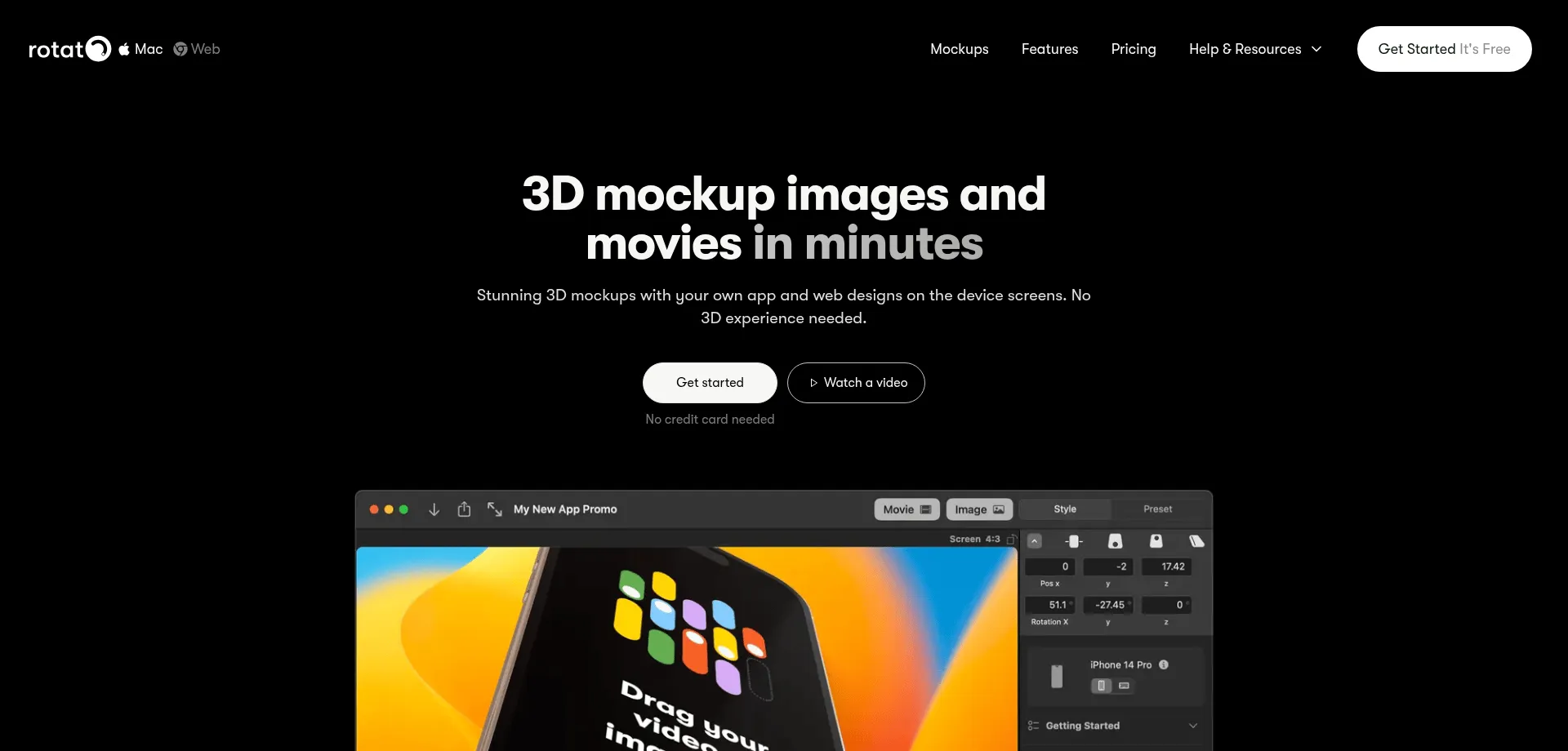Open the Screen 4:3 aspect ratio control
Viewport: 1568px width, 751px height.
click(982, 539)
